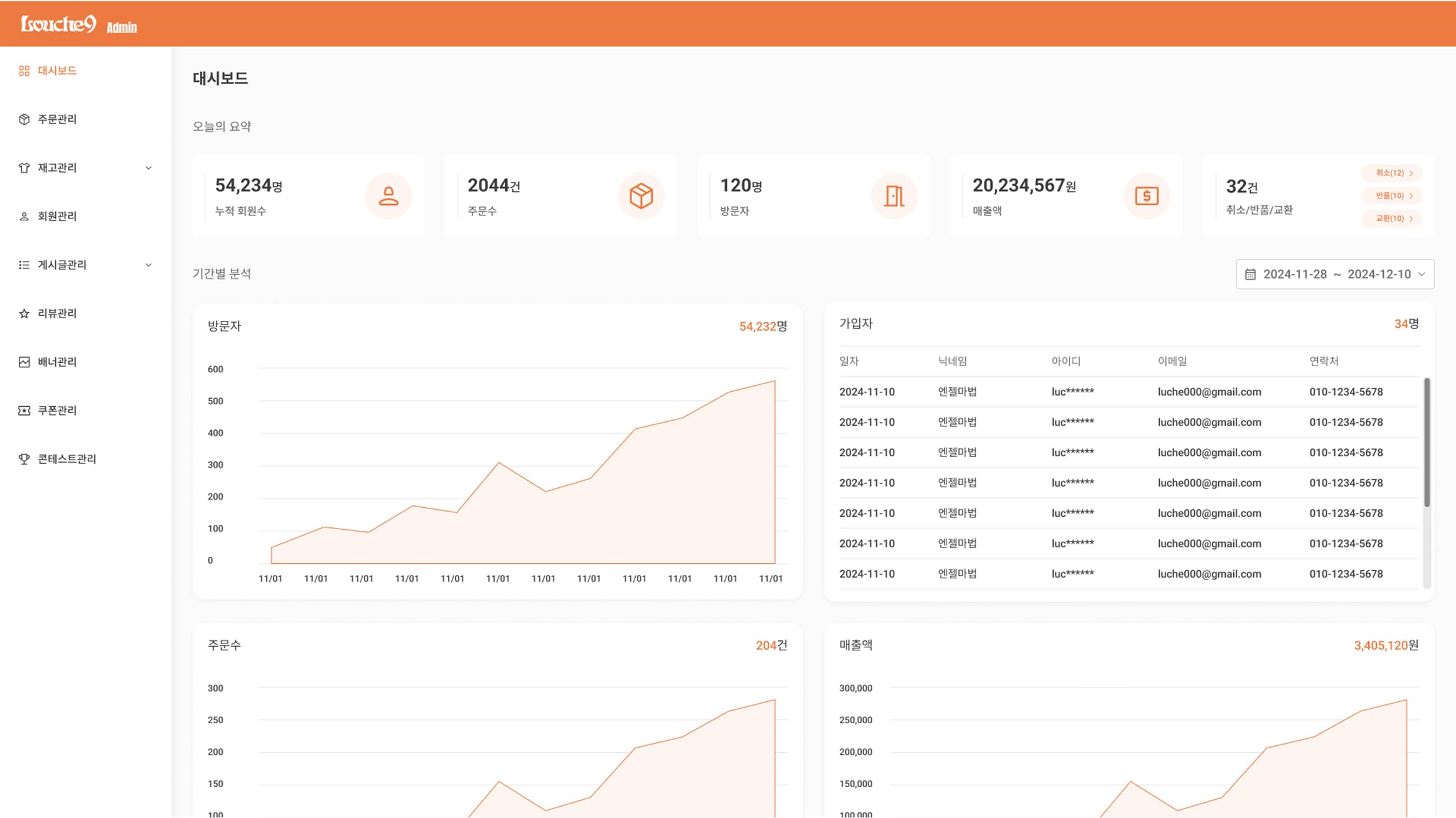Click the 연락처 column header
Viewport: 1456px width, 818px height.
tap(1324, 361)
